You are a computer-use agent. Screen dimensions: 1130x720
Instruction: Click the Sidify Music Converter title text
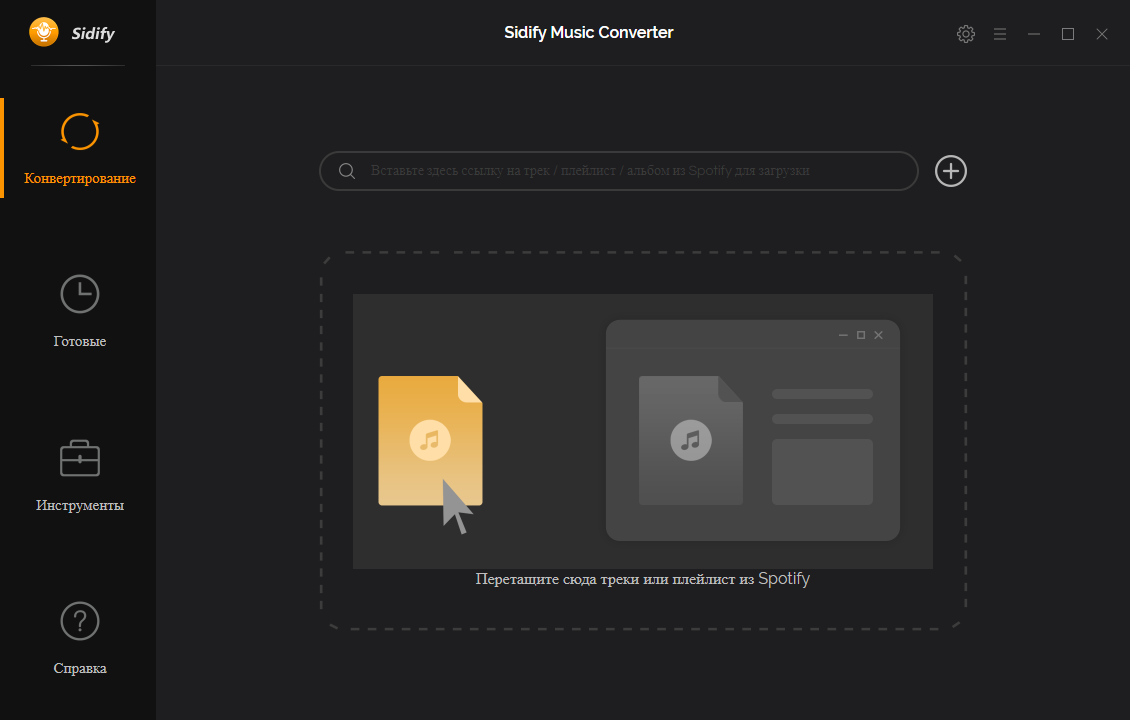588,33
